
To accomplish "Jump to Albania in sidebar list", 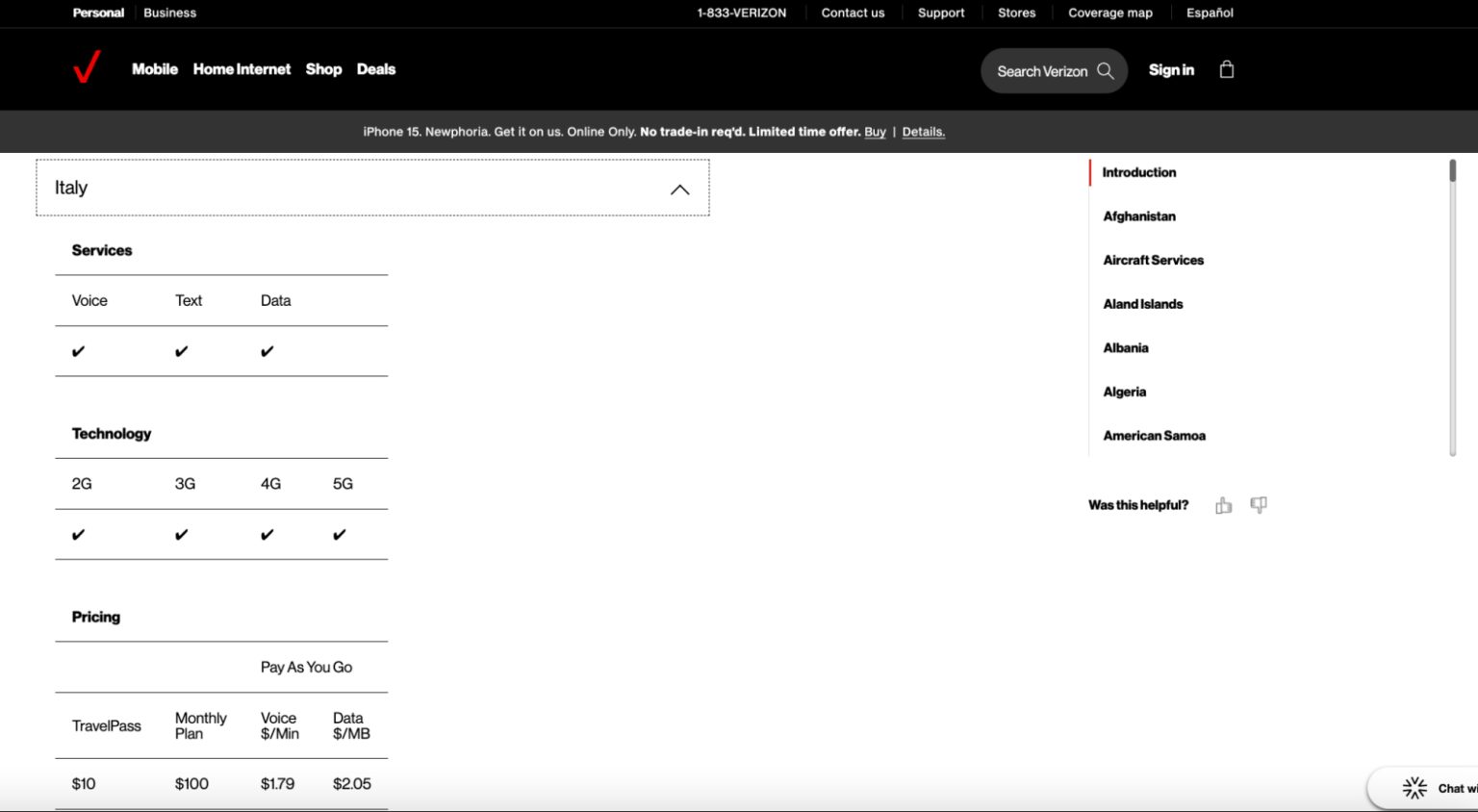I will click(1125, 348).
